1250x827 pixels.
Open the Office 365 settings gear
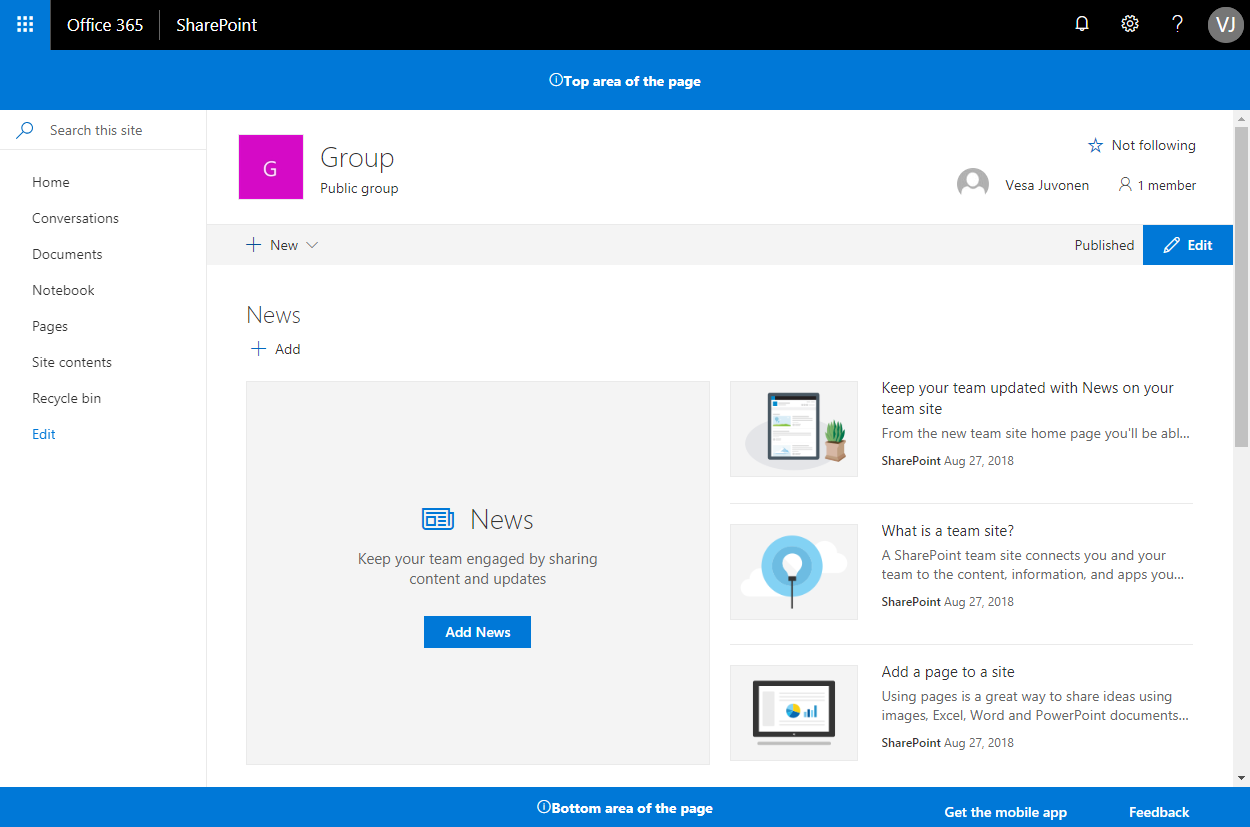click(1129, 23)
